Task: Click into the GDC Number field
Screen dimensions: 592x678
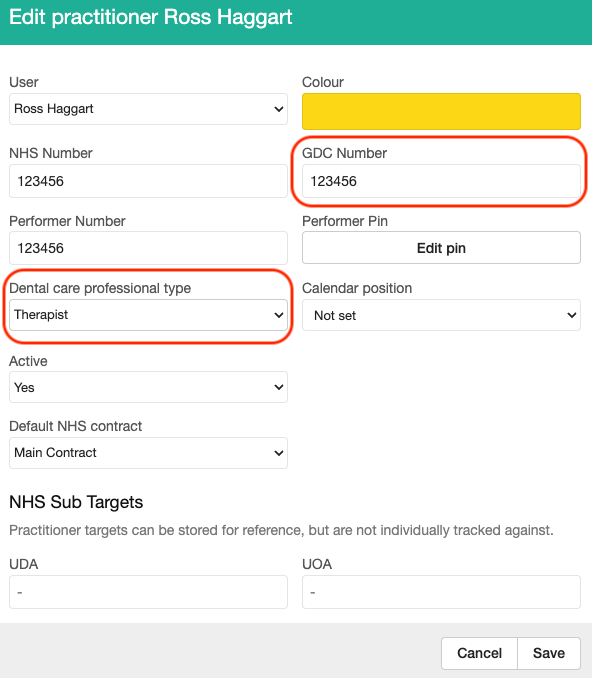Action: point(441,181)
